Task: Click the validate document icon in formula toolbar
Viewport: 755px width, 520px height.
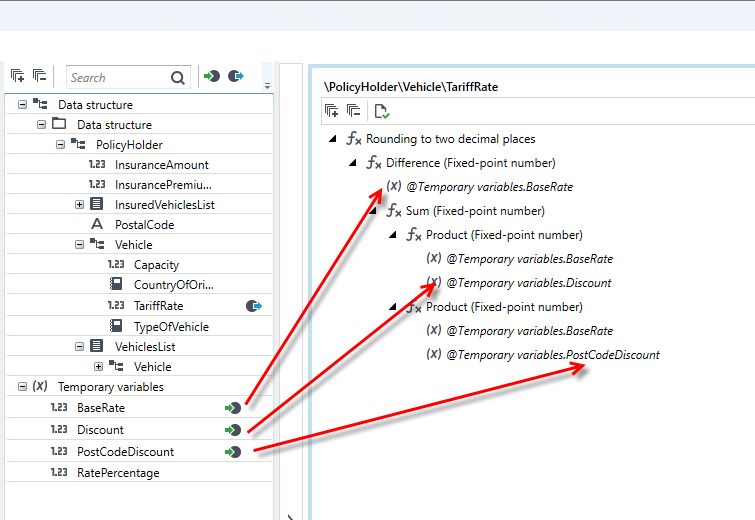Action: click(382, 111)
